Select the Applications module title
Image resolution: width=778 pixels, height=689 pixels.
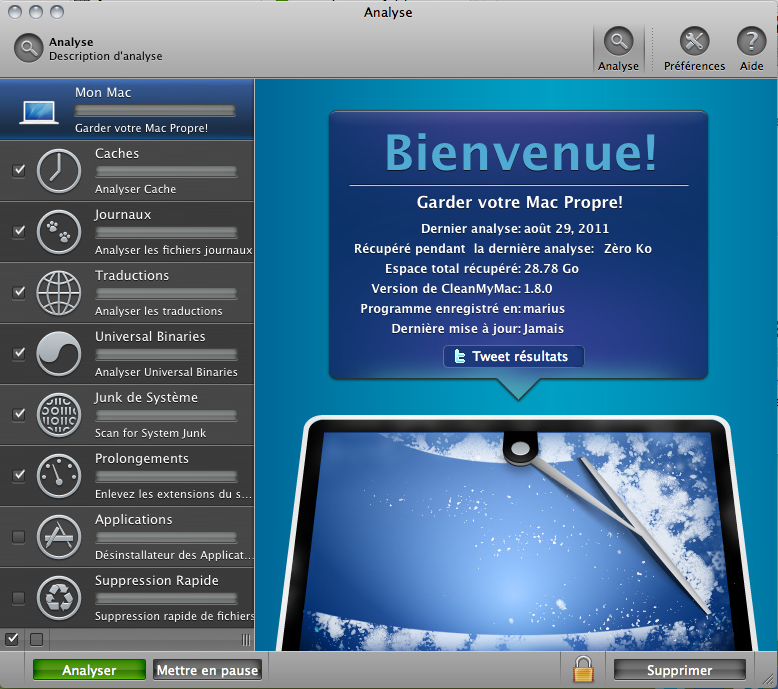click(134, 520)
